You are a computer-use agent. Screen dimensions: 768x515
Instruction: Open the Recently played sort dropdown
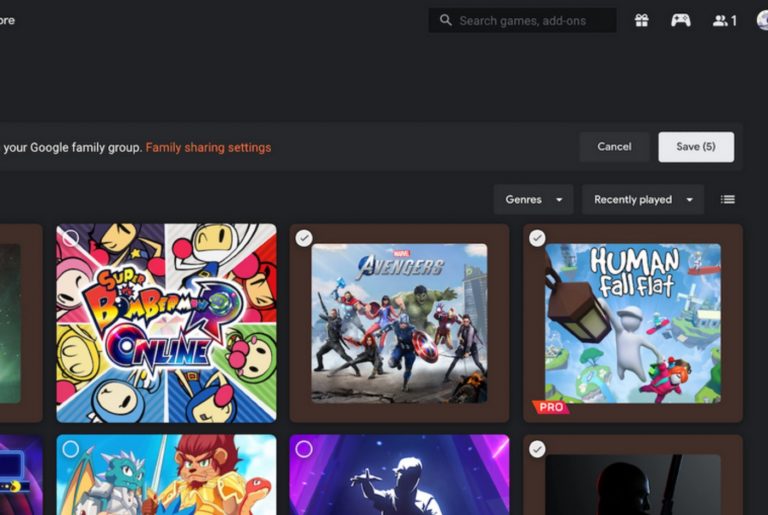tap(643, 199)
